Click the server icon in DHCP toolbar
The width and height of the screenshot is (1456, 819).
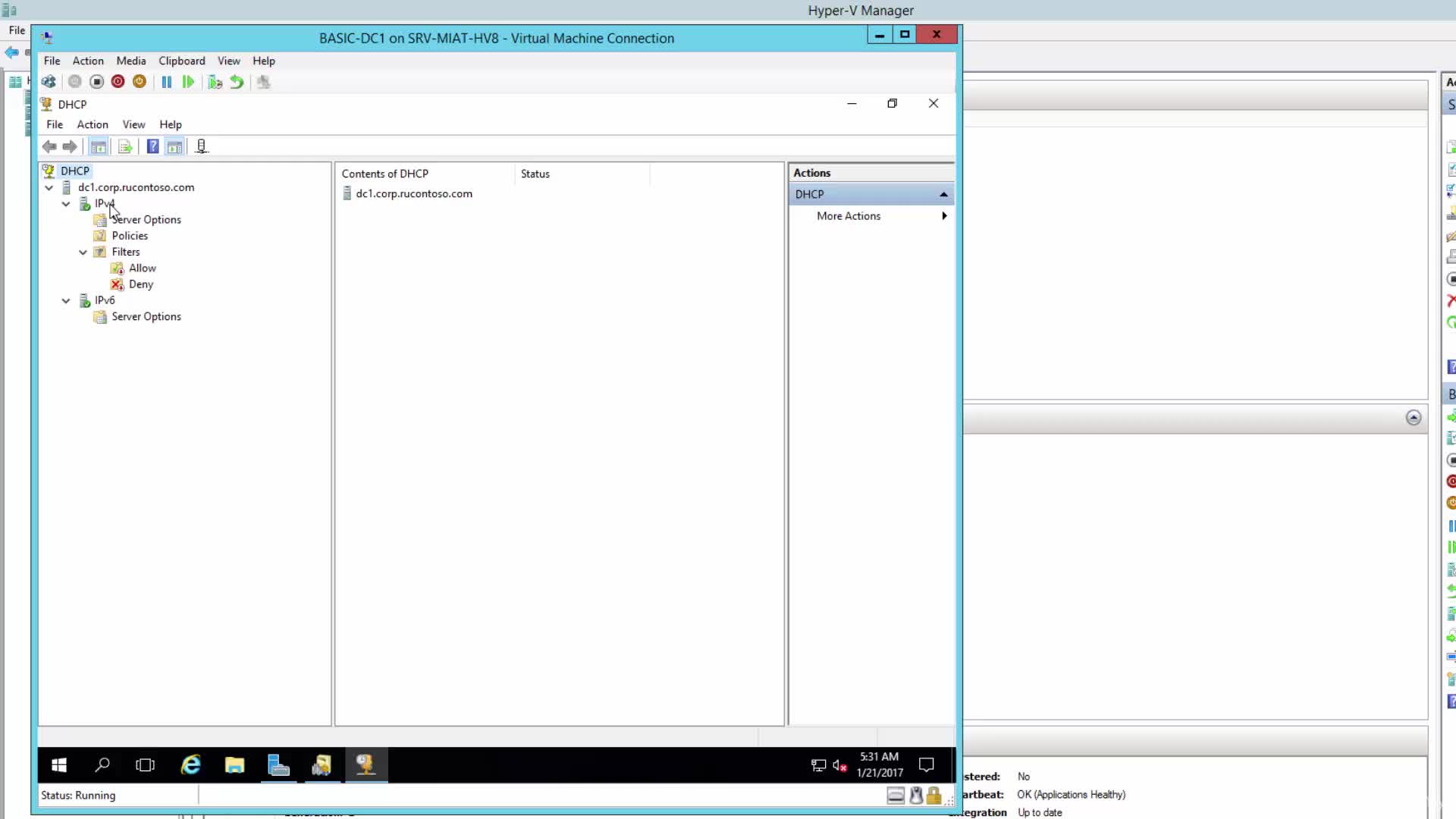point(201,146)
